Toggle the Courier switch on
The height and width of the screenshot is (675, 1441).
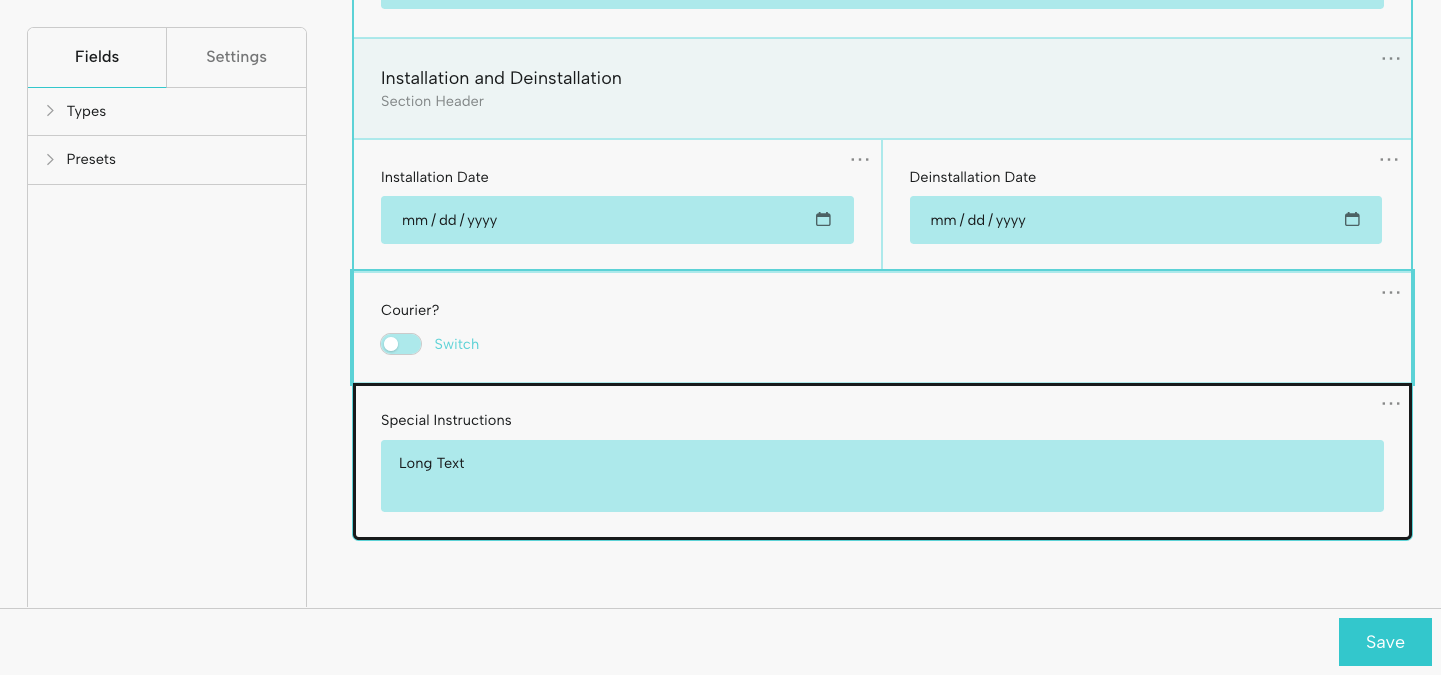(x=401, y=344)
